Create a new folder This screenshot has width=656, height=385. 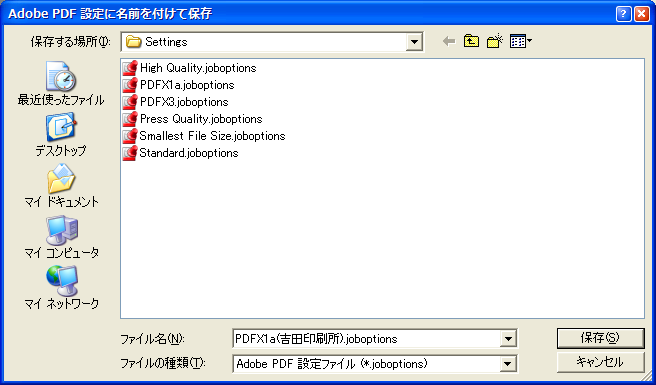tap(494, 41)
